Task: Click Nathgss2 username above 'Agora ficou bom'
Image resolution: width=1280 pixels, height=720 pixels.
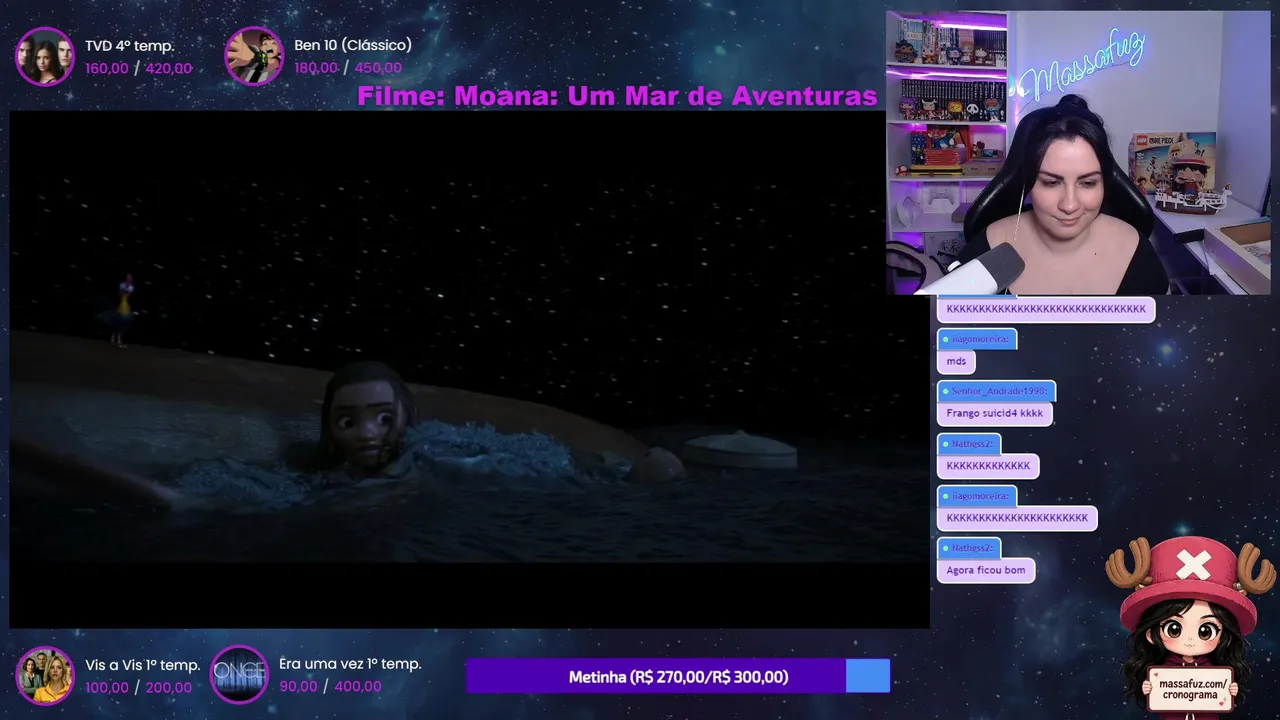Action: [x=972, y=548]
